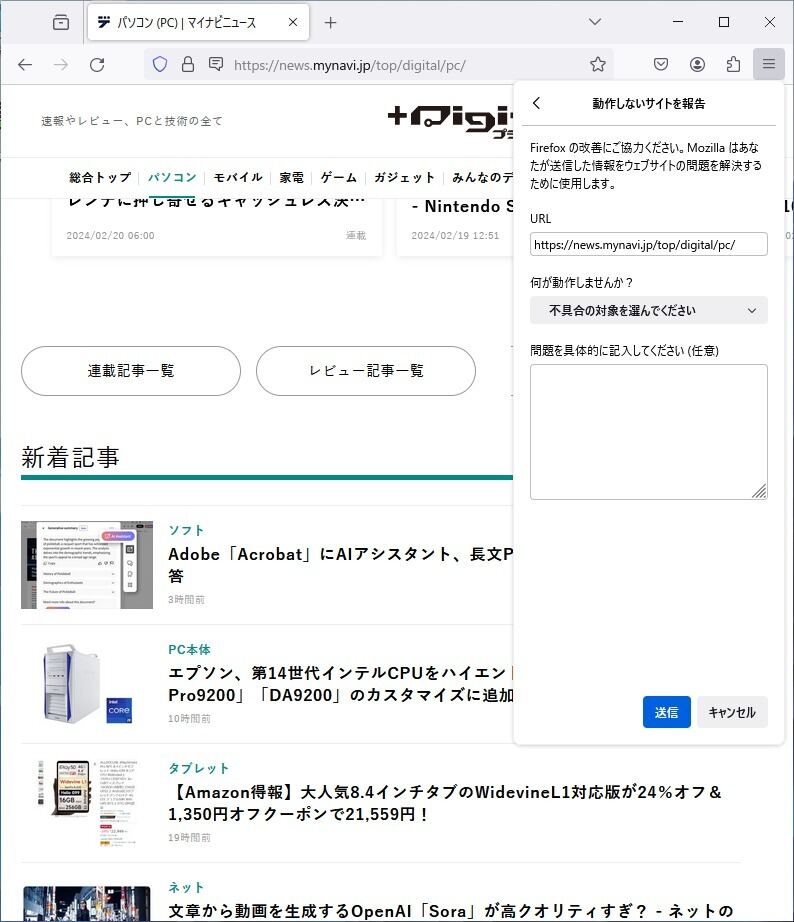Open the ネット category link
Screen dimensions: 794x922
pyautogui.click(x=186, y=887)
